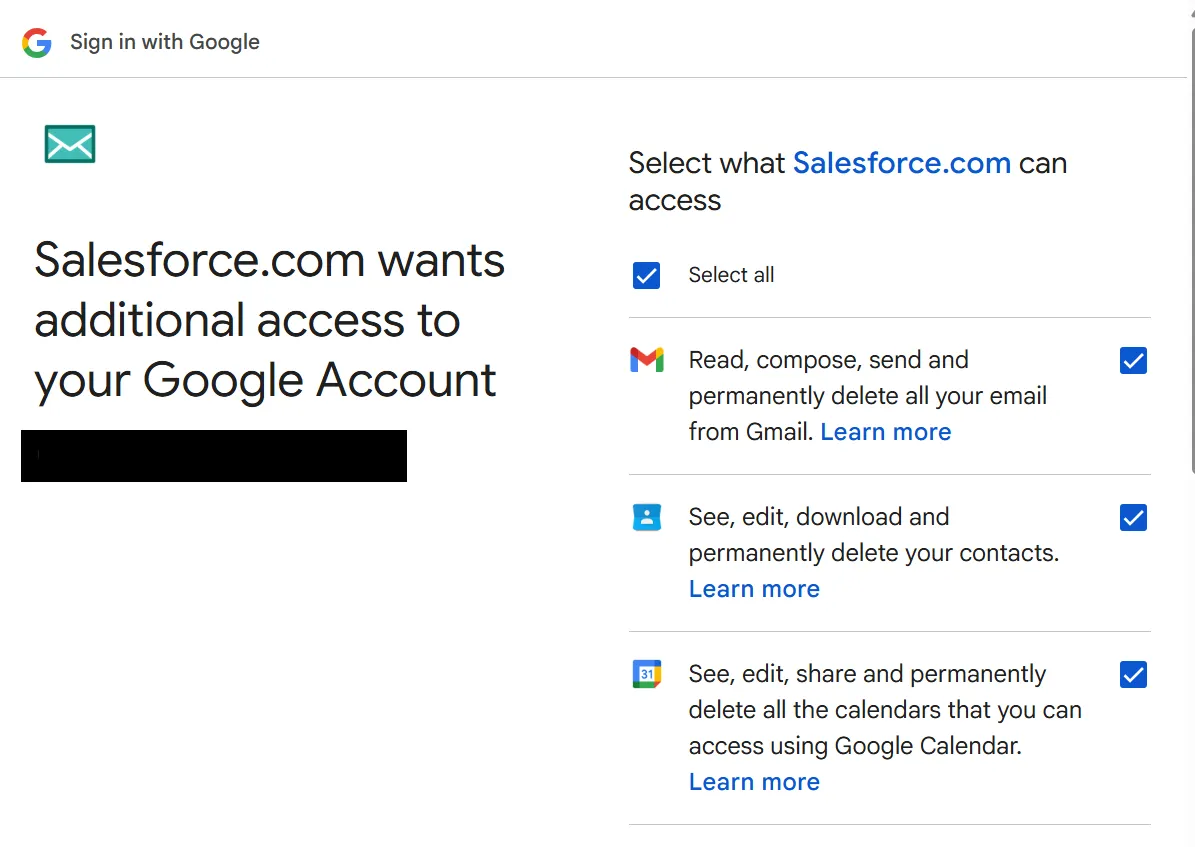
Task: Click the Google Calendar icon
Action: point(647,674)
